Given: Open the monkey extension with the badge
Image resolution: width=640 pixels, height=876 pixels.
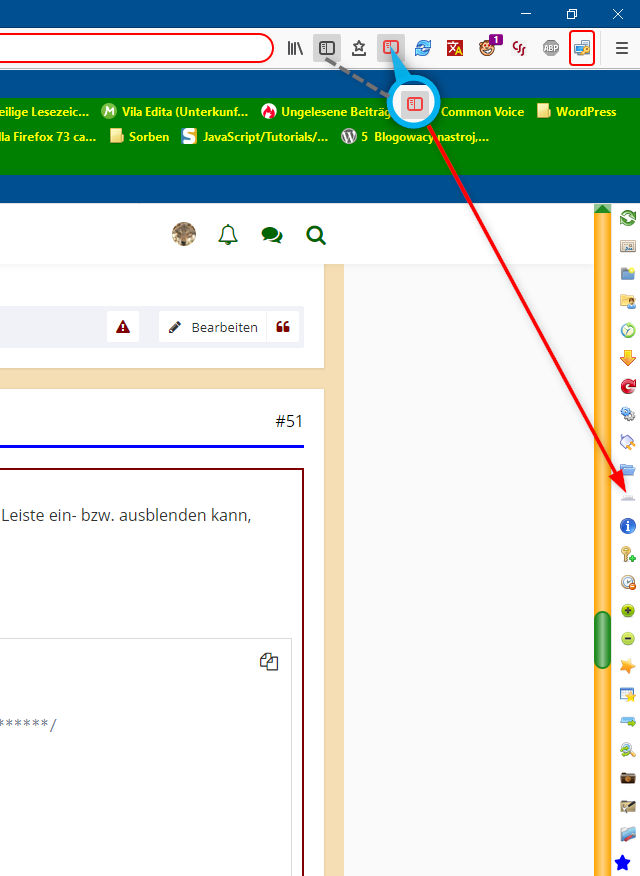Looking at the screenshot, I should pos(488,48).
